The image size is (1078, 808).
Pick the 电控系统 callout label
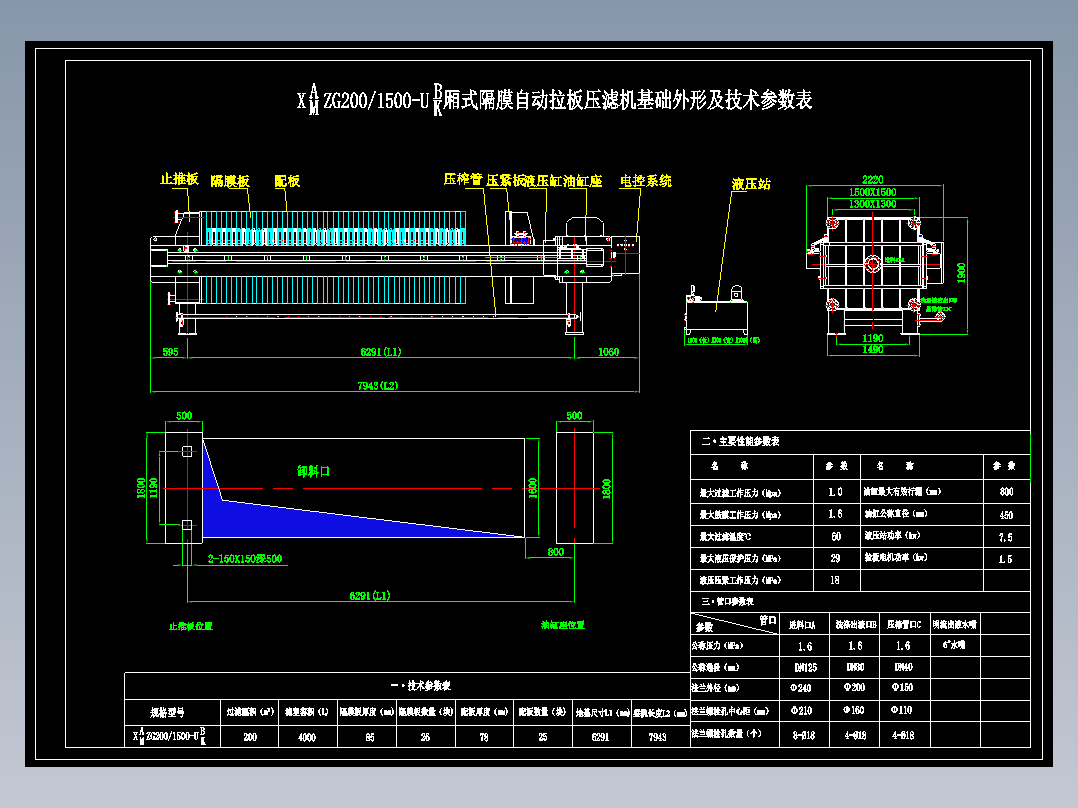(x=646, y=181)
